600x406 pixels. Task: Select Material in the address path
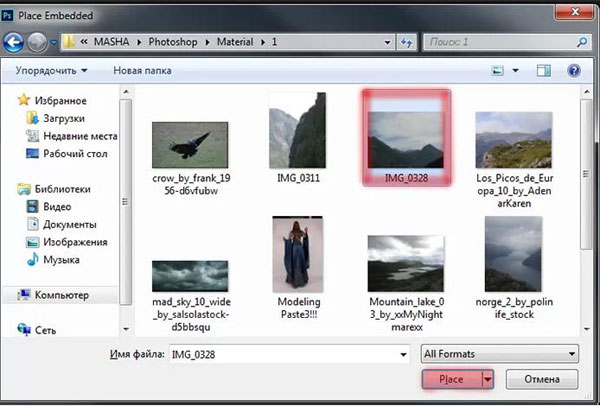(235, 42)
